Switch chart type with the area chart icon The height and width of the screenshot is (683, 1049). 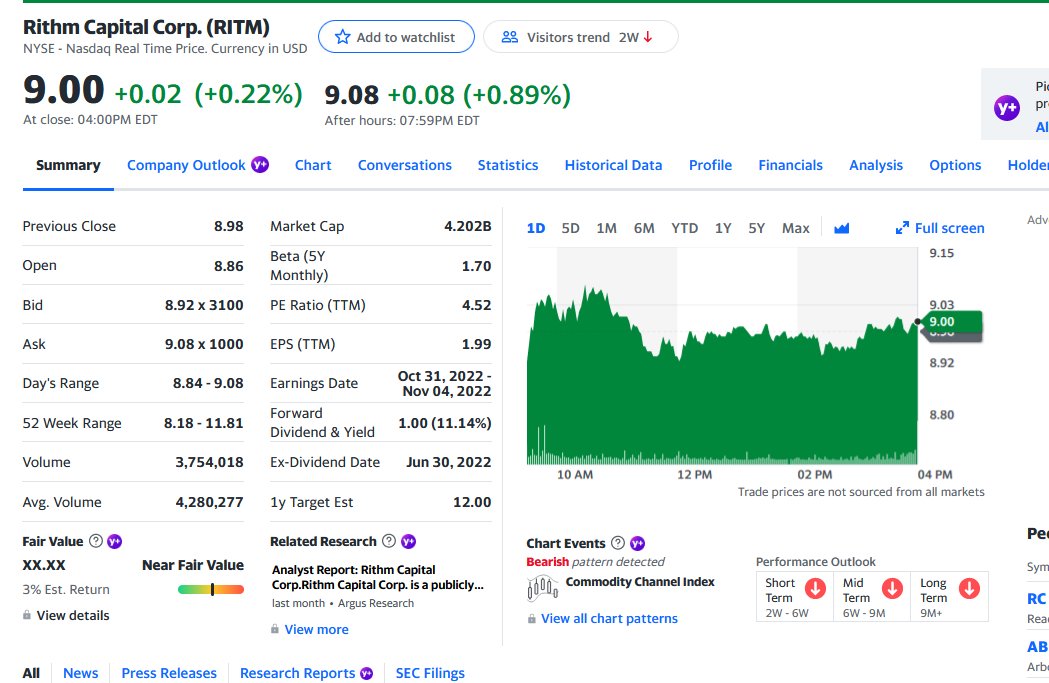tap(842, 228)
